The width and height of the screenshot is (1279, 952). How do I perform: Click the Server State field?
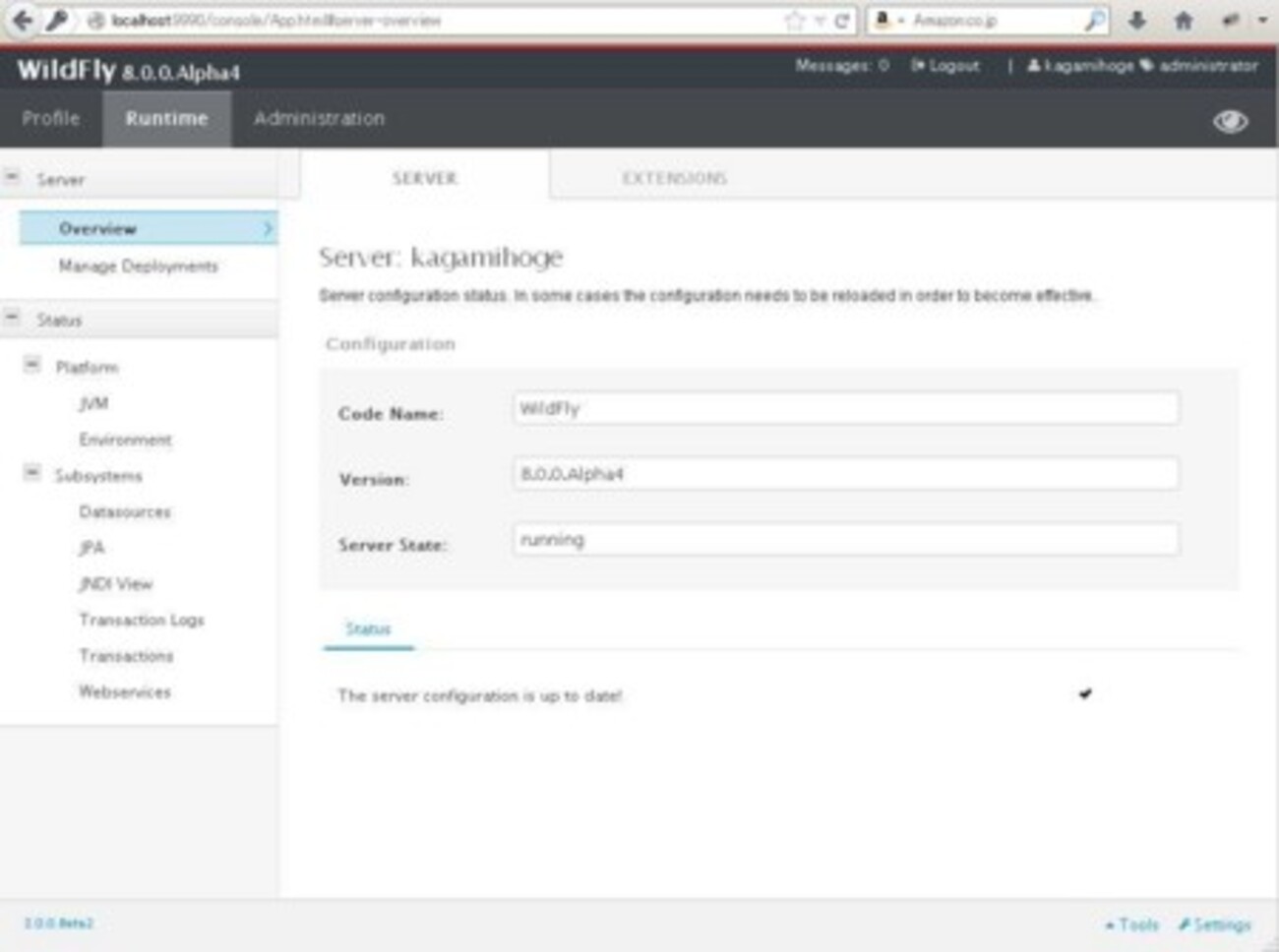845,539
